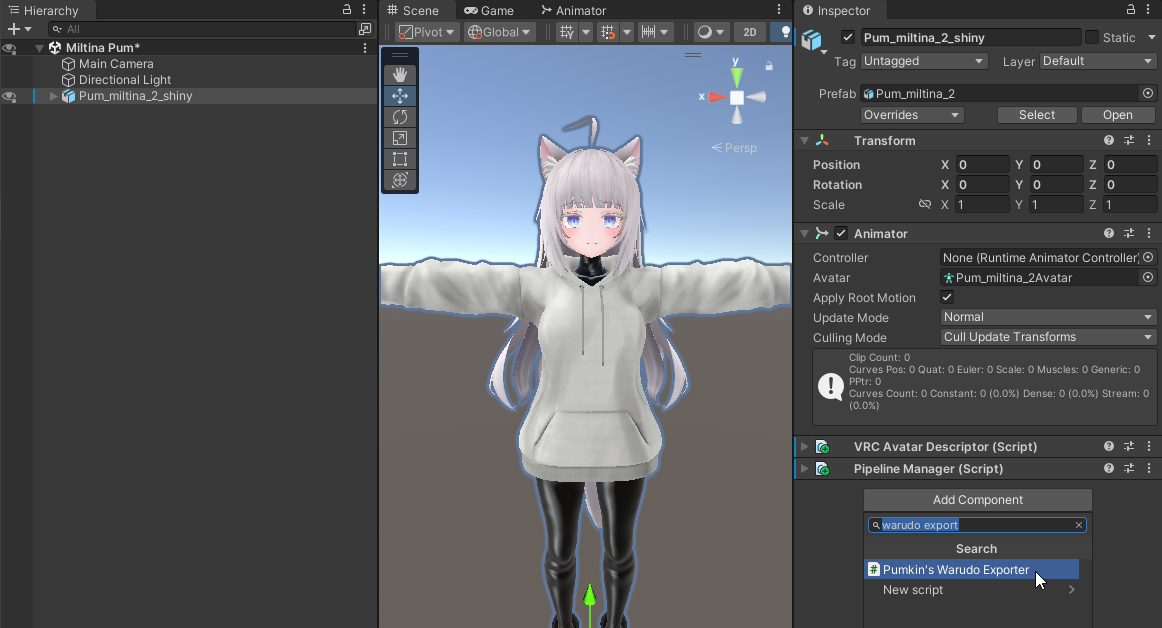The width and height of the screenshot is (1162, 628).
Task: Open VRC Avatar Descriptor presets icon
Action: point(1129,446)
